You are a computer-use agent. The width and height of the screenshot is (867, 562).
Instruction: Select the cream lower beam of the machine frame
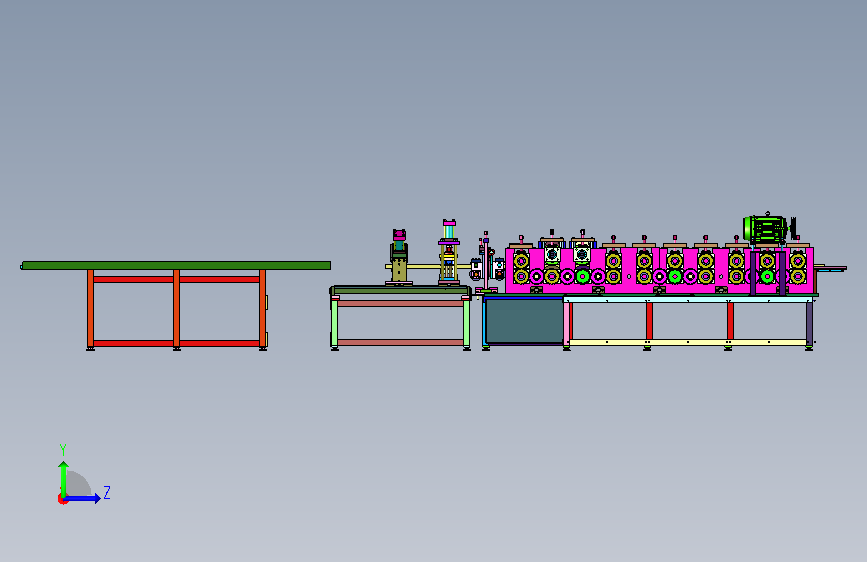coord(688,342)
